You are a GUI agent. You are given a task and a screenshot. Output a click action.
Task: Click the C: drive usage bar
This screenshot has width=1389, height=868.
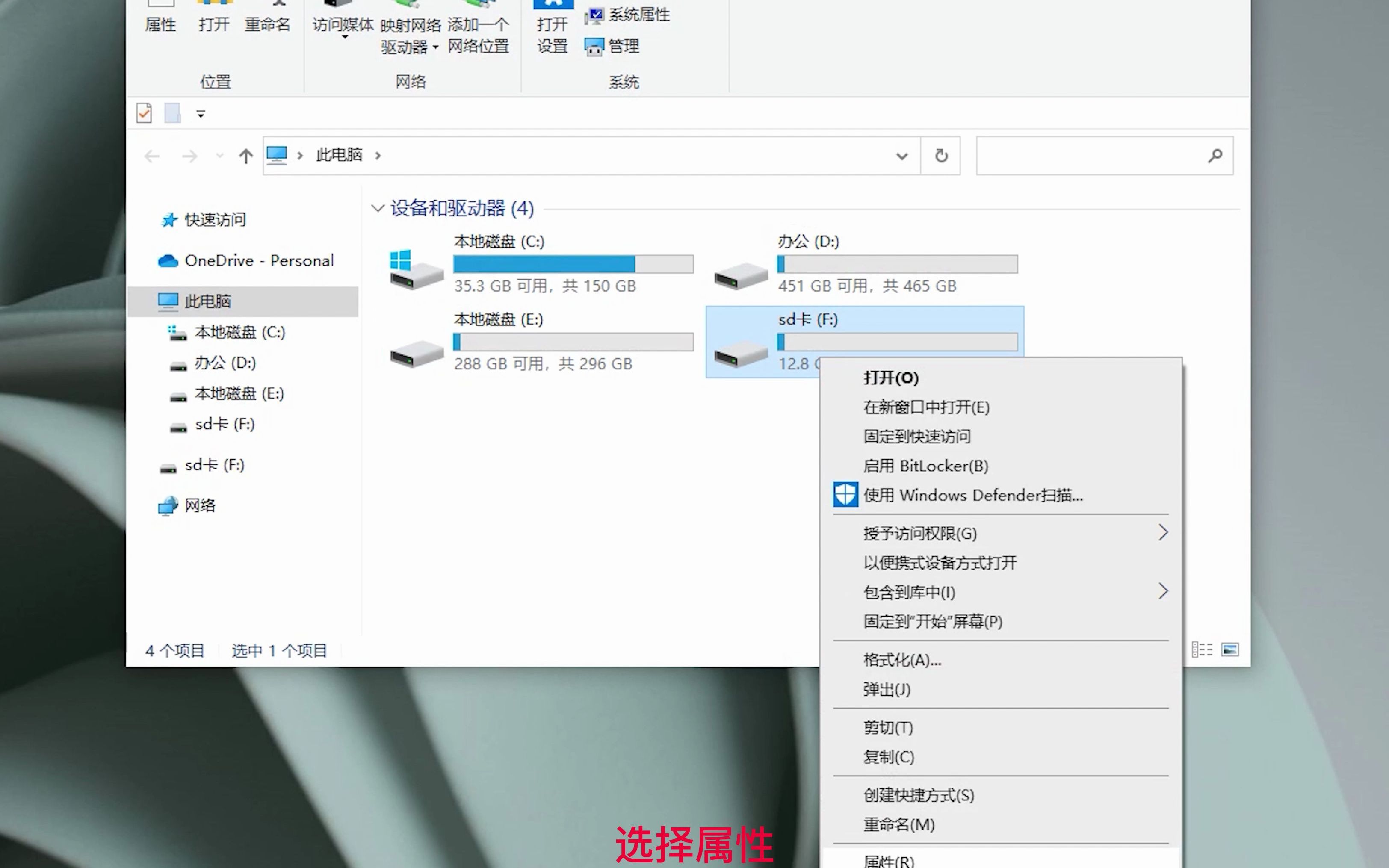pos(573,264)
